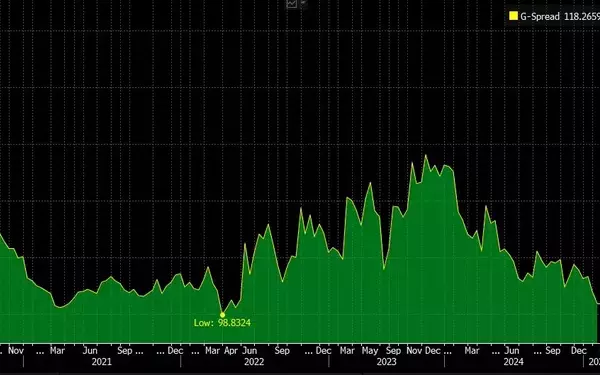This screenshot has height=375, width=600.
Task: Click the Dec label in the 2023 span
Action: coord(433,351)
